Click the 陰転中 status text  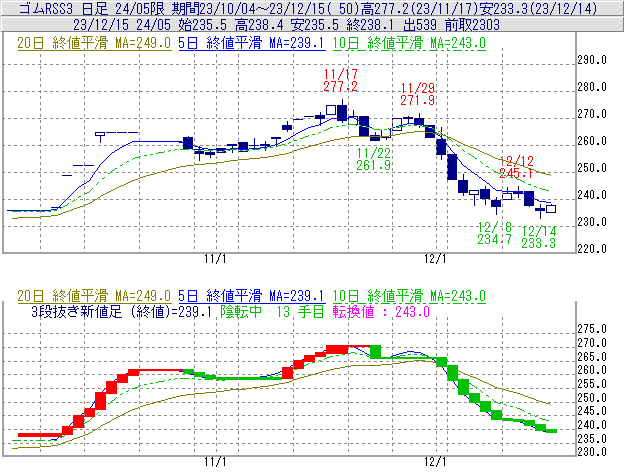pyautogui.click(x=241, y=312)
